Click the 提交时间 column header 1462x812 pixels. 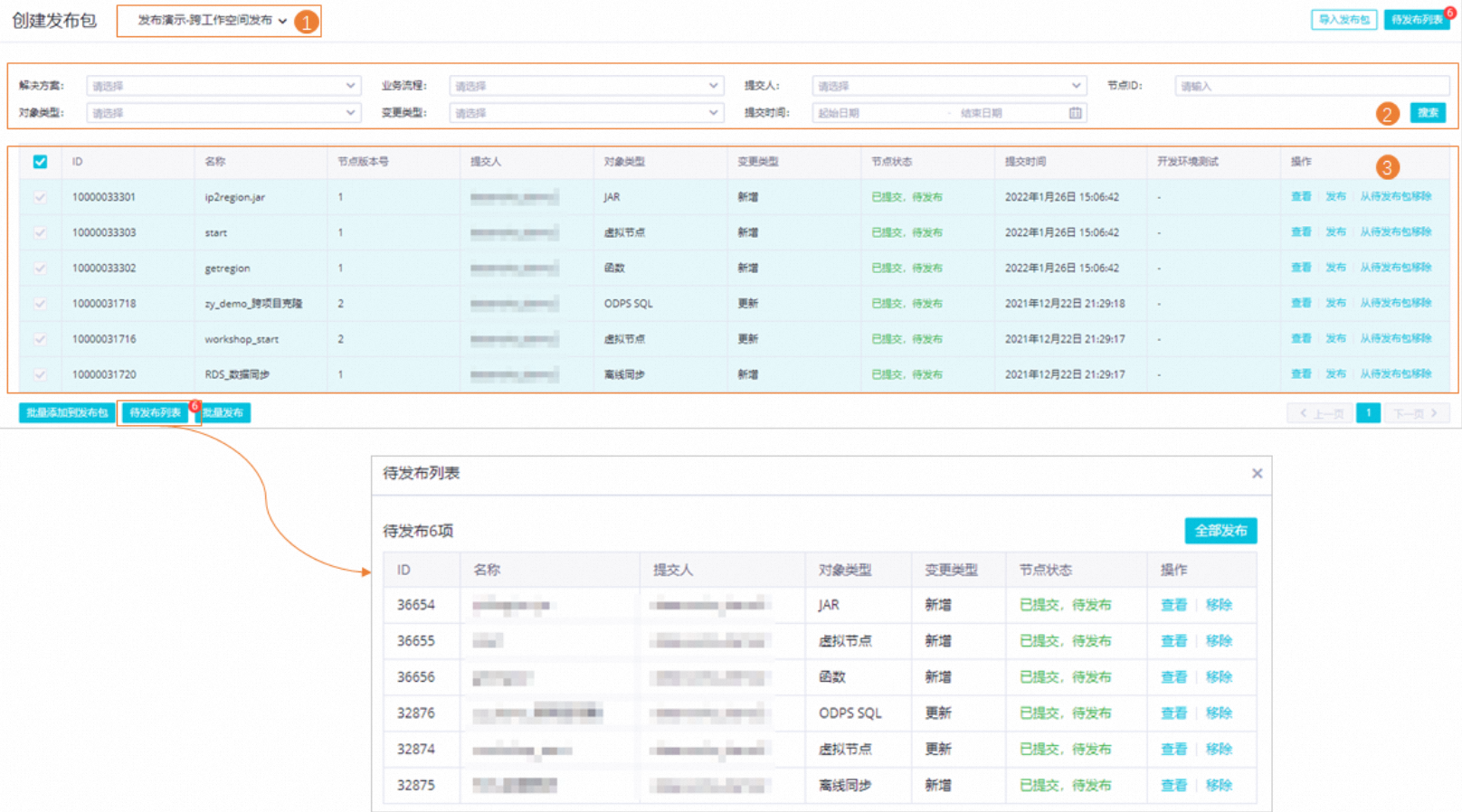tap(1025, 162)
